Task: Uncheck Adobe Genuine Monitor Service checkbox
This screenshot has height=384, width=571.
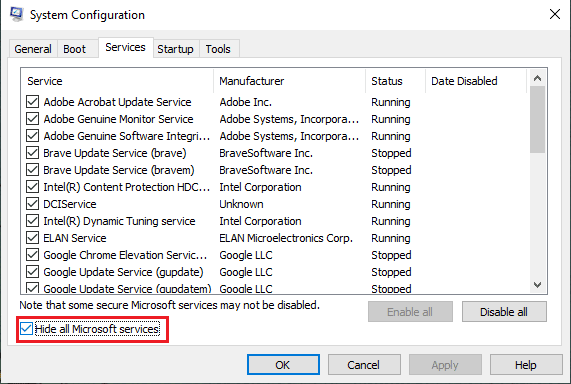Action: coord(32,119)
